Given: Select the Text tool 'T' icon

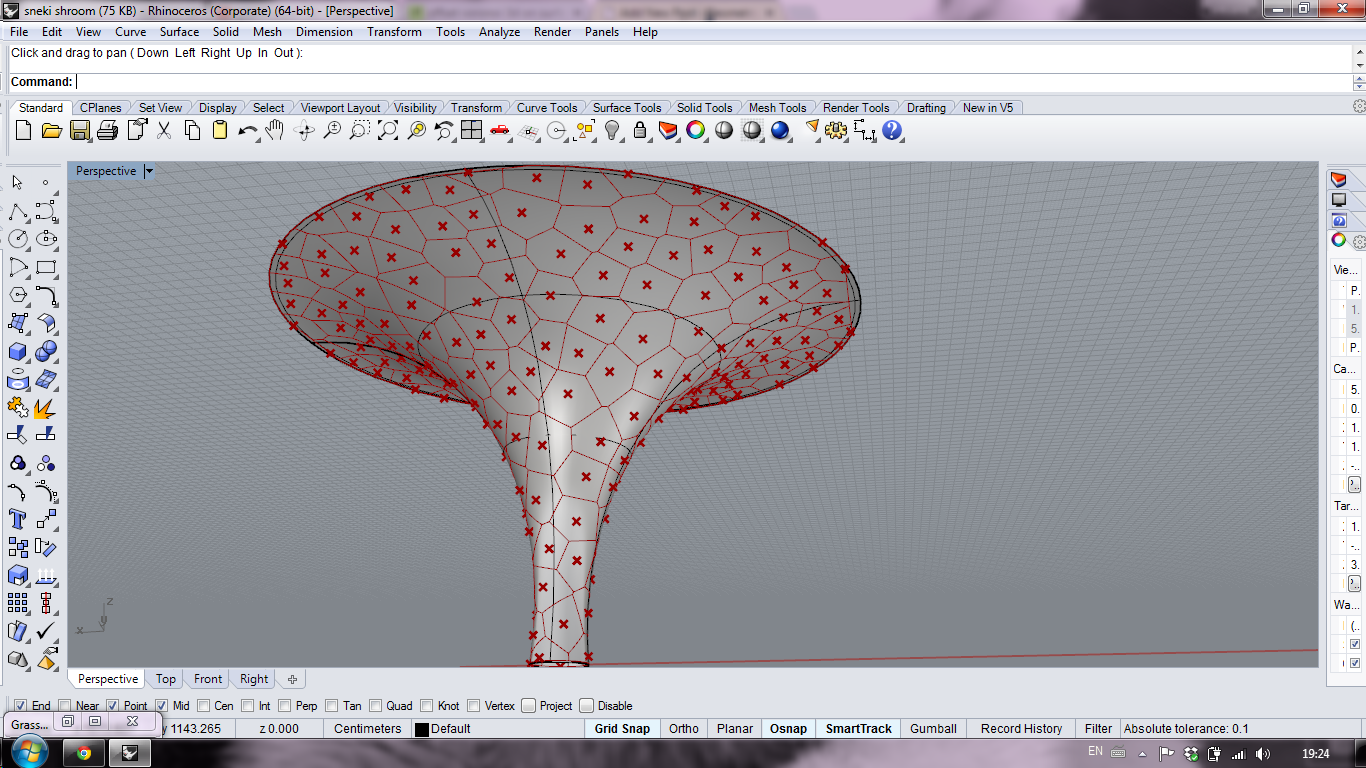Looking at the screenshot, I should pos(17,519).
